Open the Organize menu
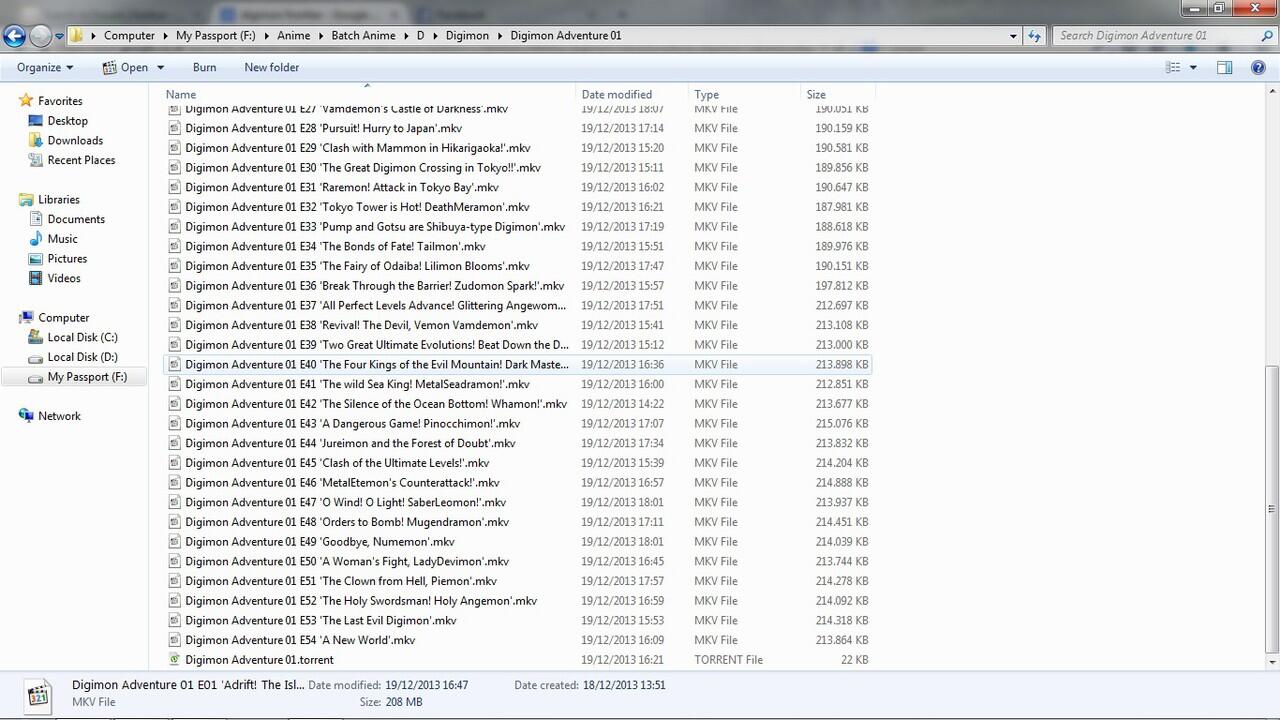This screenshot has width=1280, height=720. [45, 67]
